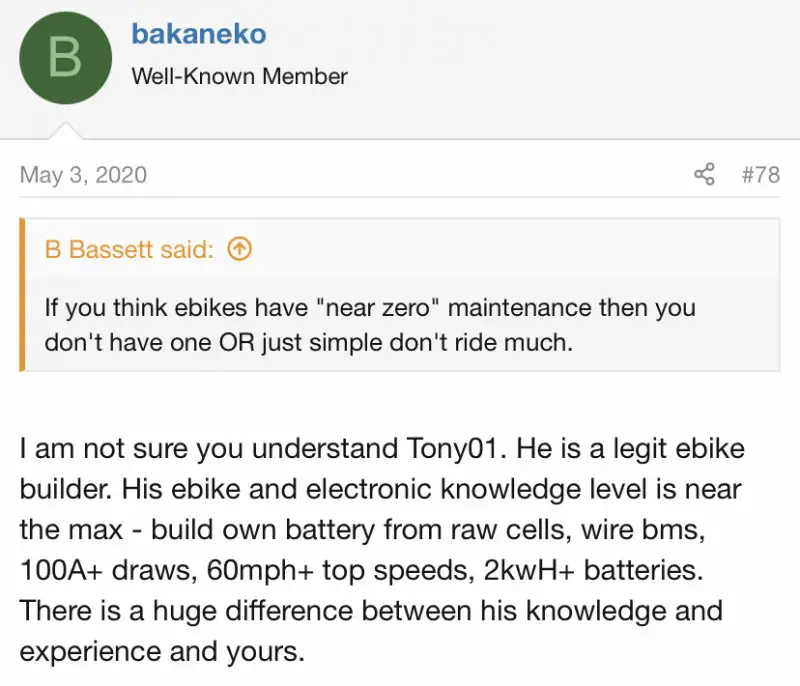Click the green "B" avatar
Viewport: 800px width, 686px height.
click(x=65, y=58)
